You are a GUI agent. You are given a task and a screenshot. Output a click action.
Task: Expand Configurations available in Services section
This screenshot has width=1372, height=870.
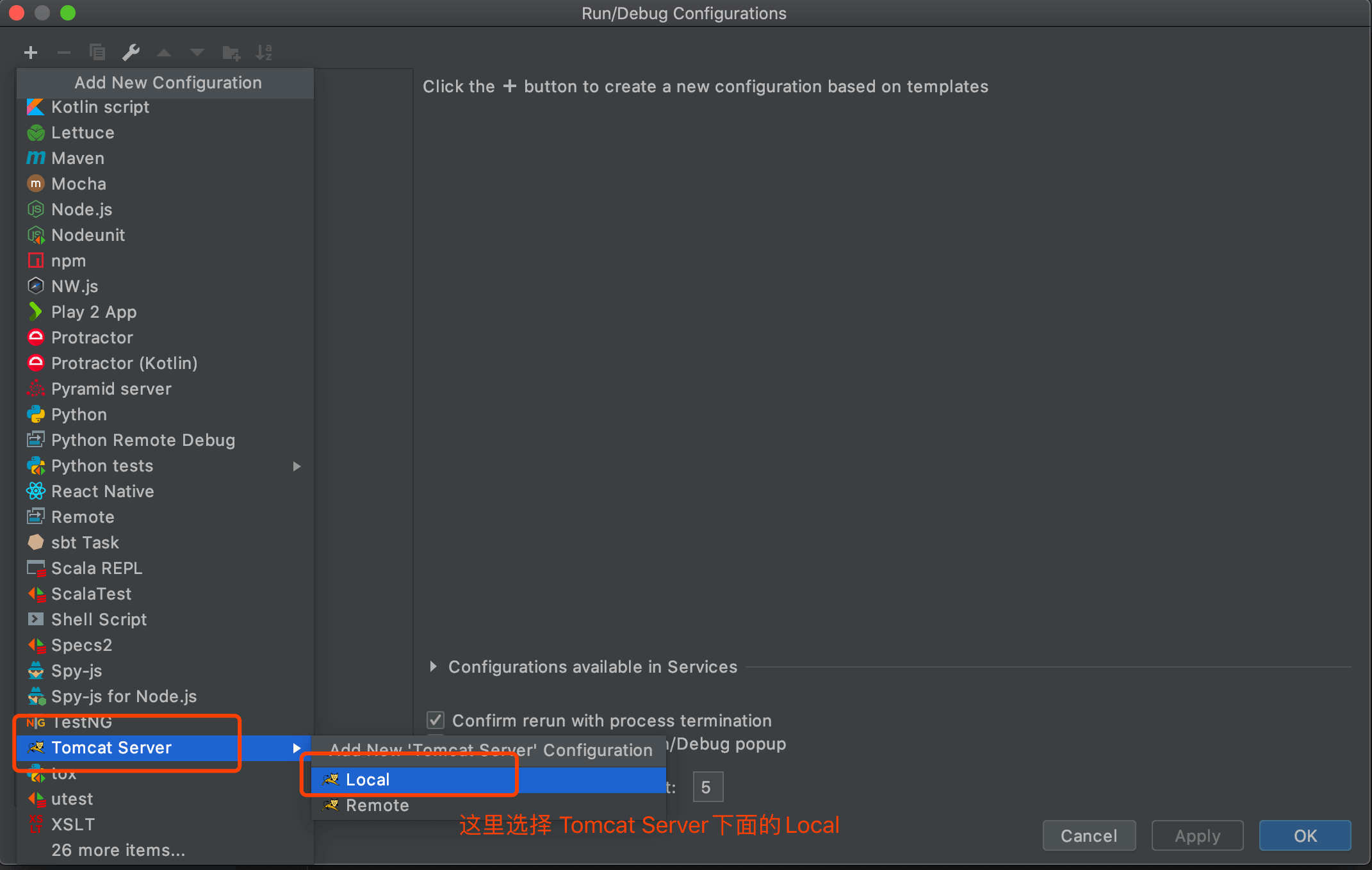click(x=434, y=667)
